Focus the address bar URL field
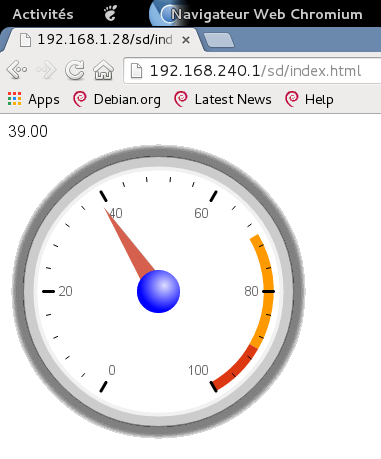The width and height of the screenshot is (381, 459). [253, 71]
